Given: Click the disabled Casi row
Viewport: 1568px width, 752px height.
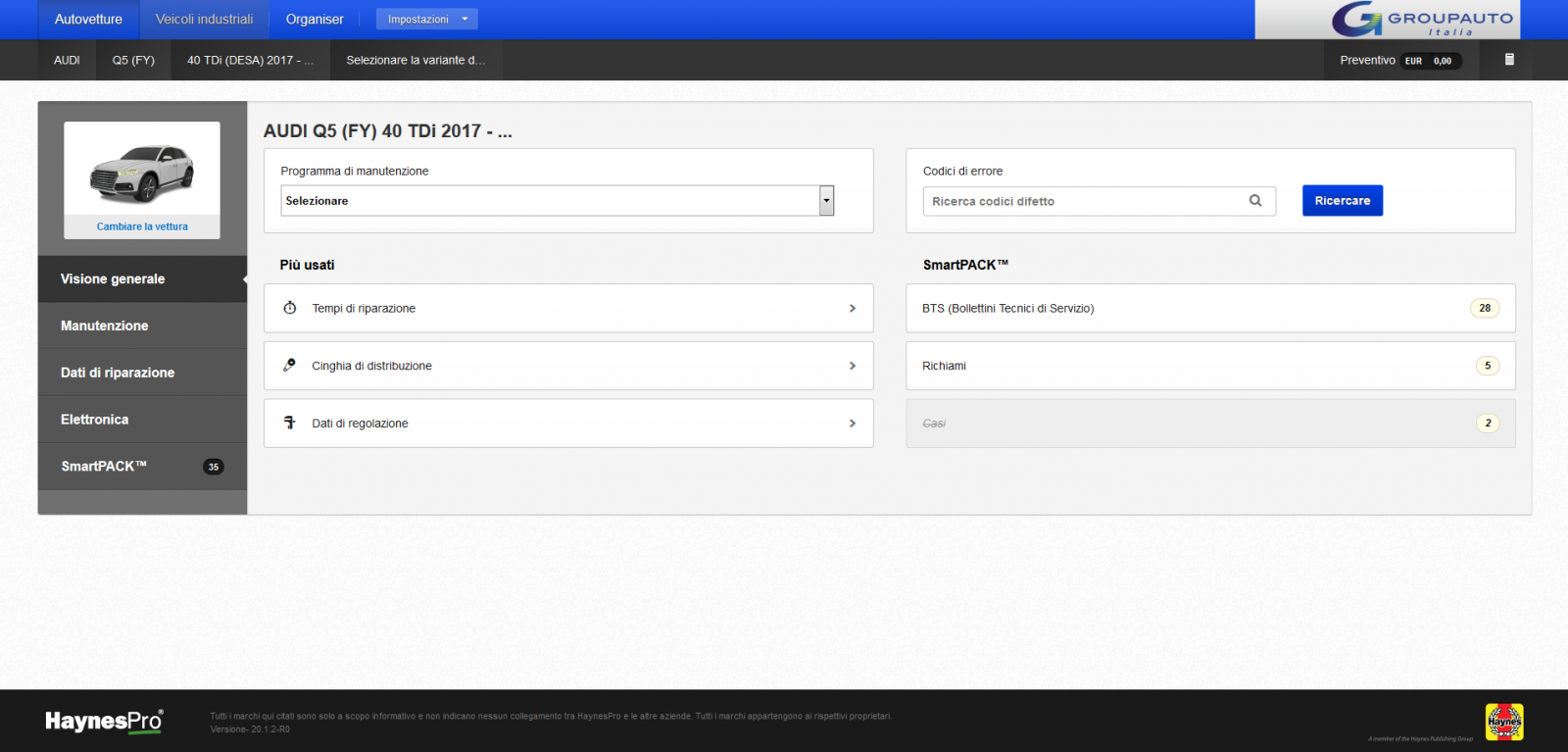Looking at the screenshot, I should click(x=1210, y=424).
